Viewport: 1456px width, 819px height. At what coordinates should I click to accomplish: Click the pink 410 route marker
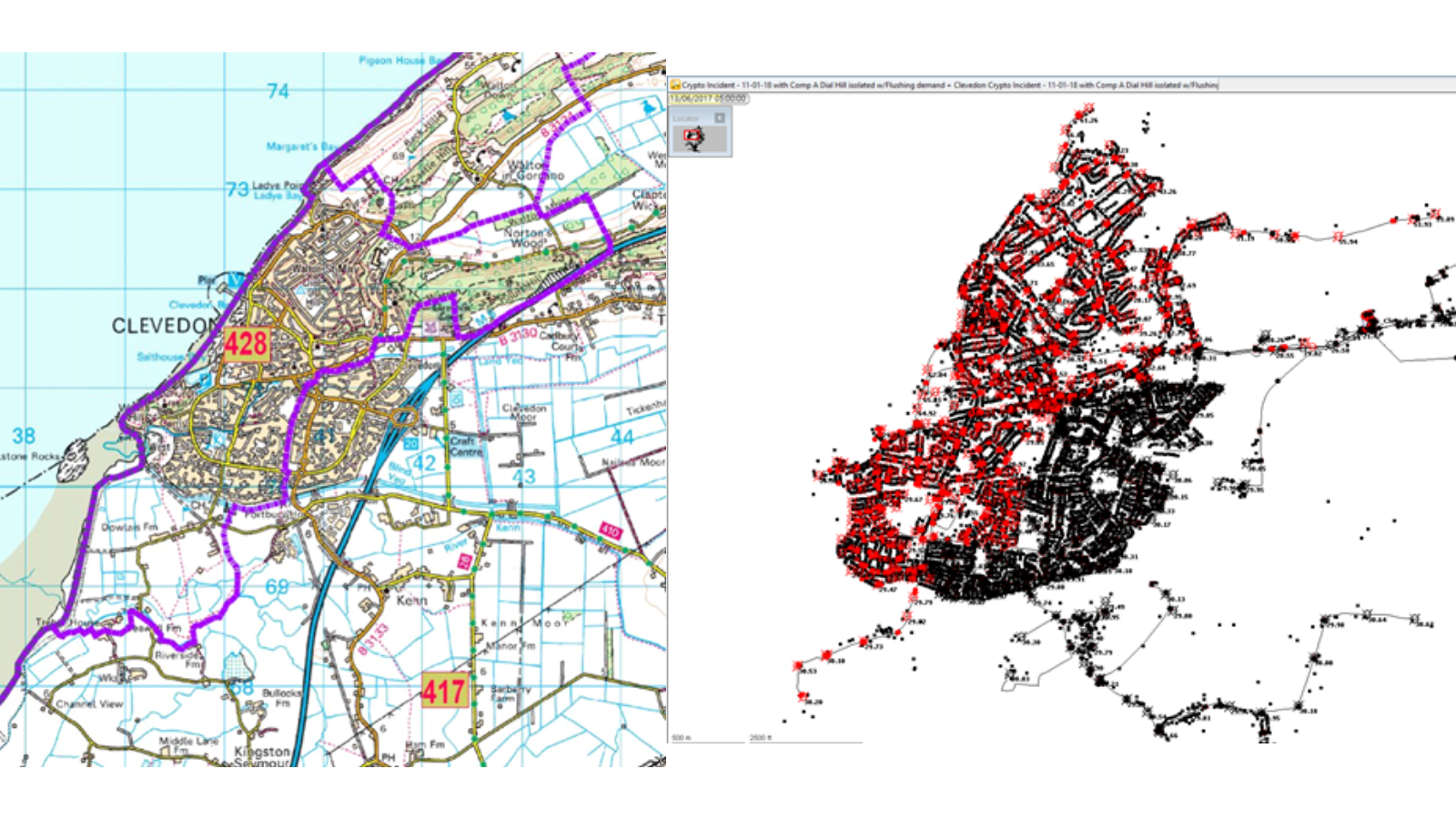point(610,531)
